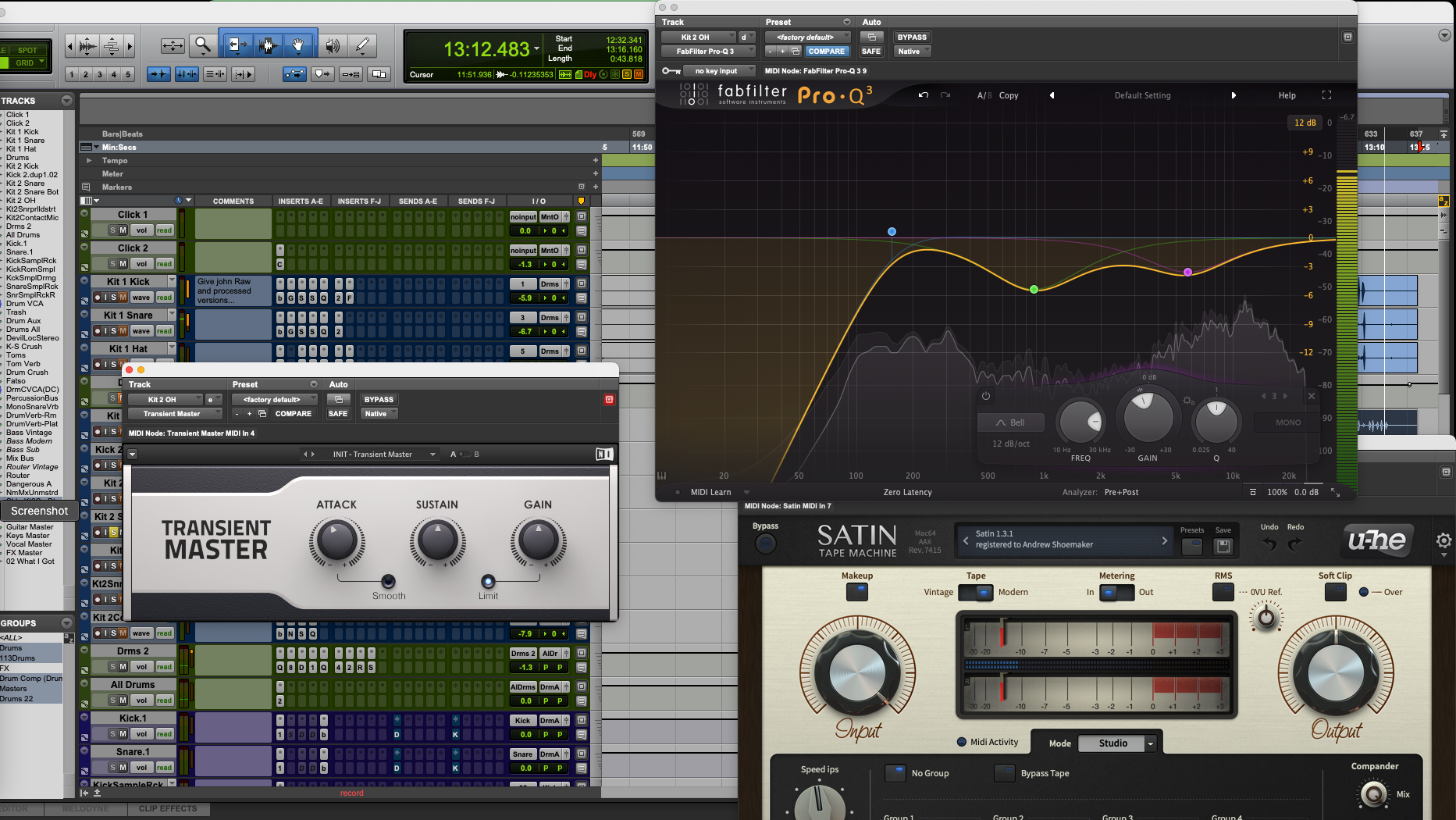
Task: Toggle Satin Soft Clip switch
Action: [1335, 592]
